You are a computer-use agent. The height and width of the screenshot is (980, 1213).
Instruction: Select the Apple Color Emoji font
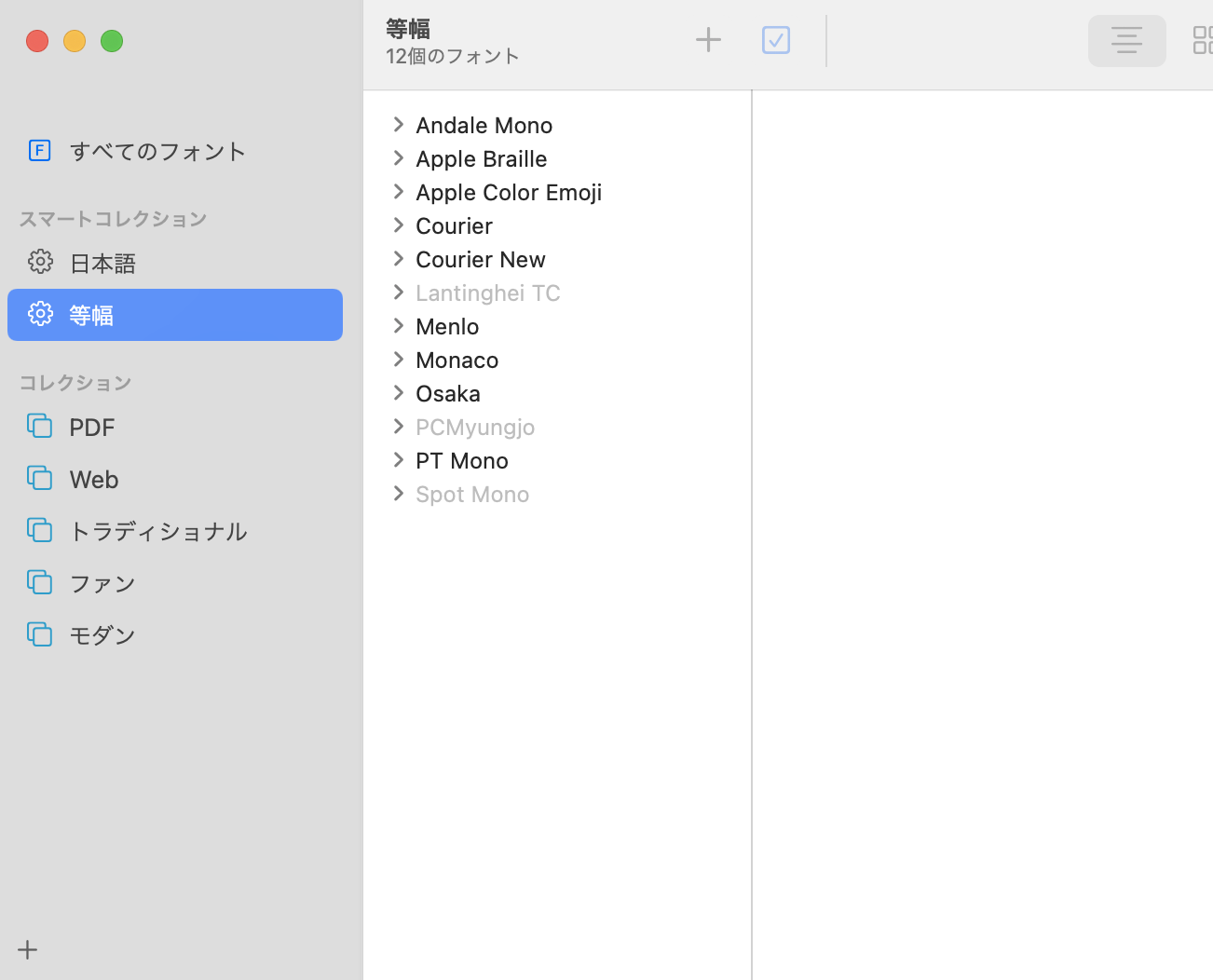click(508, 192)
